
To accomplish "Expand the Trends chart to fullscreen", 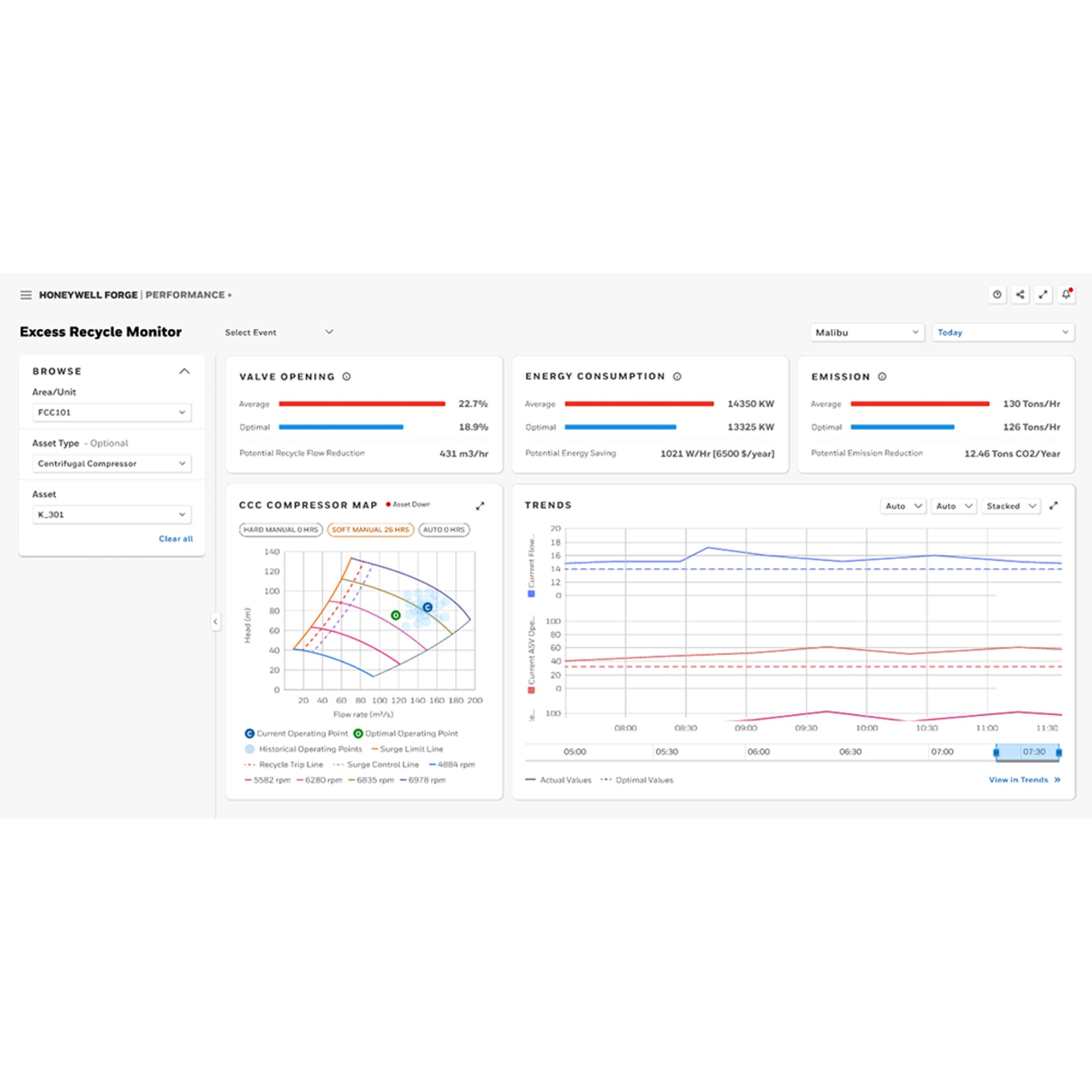I will click(x=1054, y=506).
